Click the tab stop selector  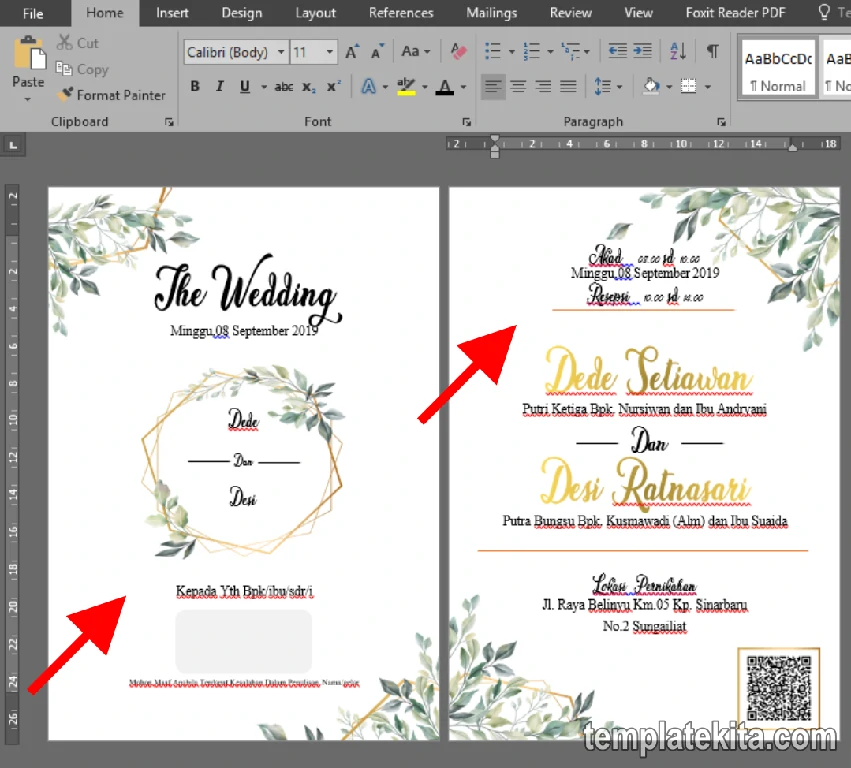pos(13,145)
